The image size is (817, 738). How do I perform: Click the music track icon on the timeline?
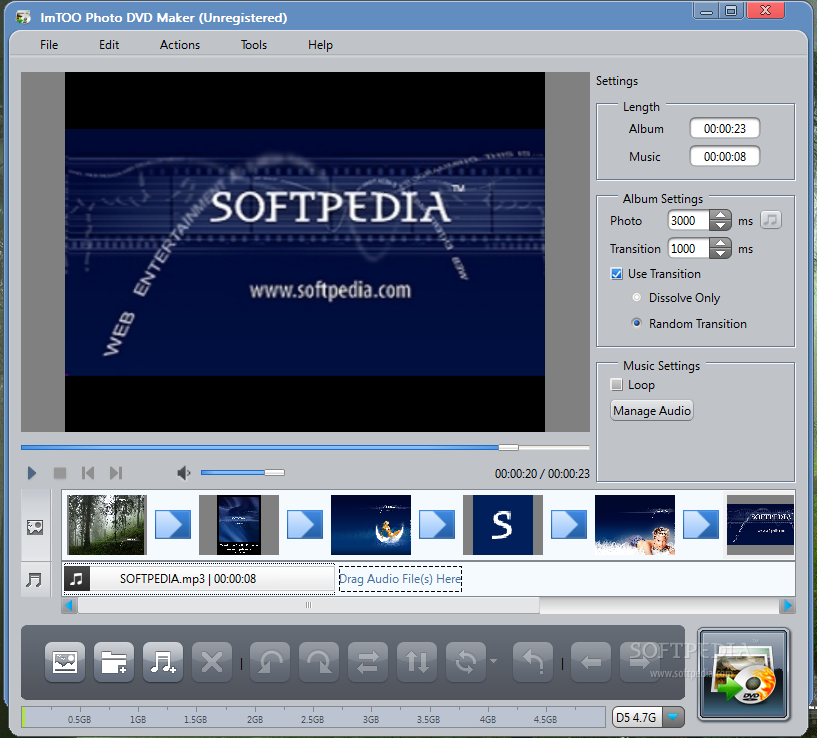pos(34,579)
